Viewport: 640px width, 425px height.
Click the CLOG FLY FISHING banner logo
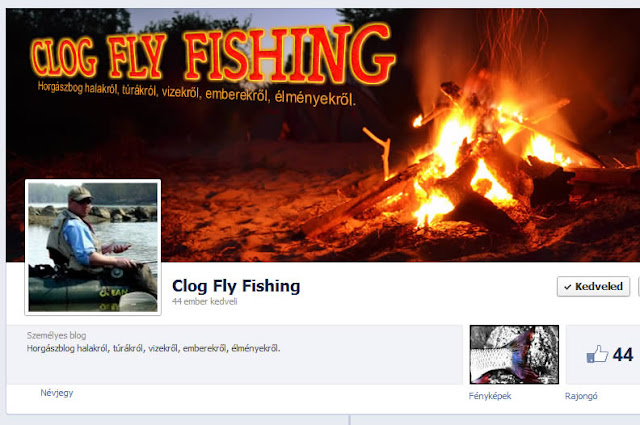point(212,52)
